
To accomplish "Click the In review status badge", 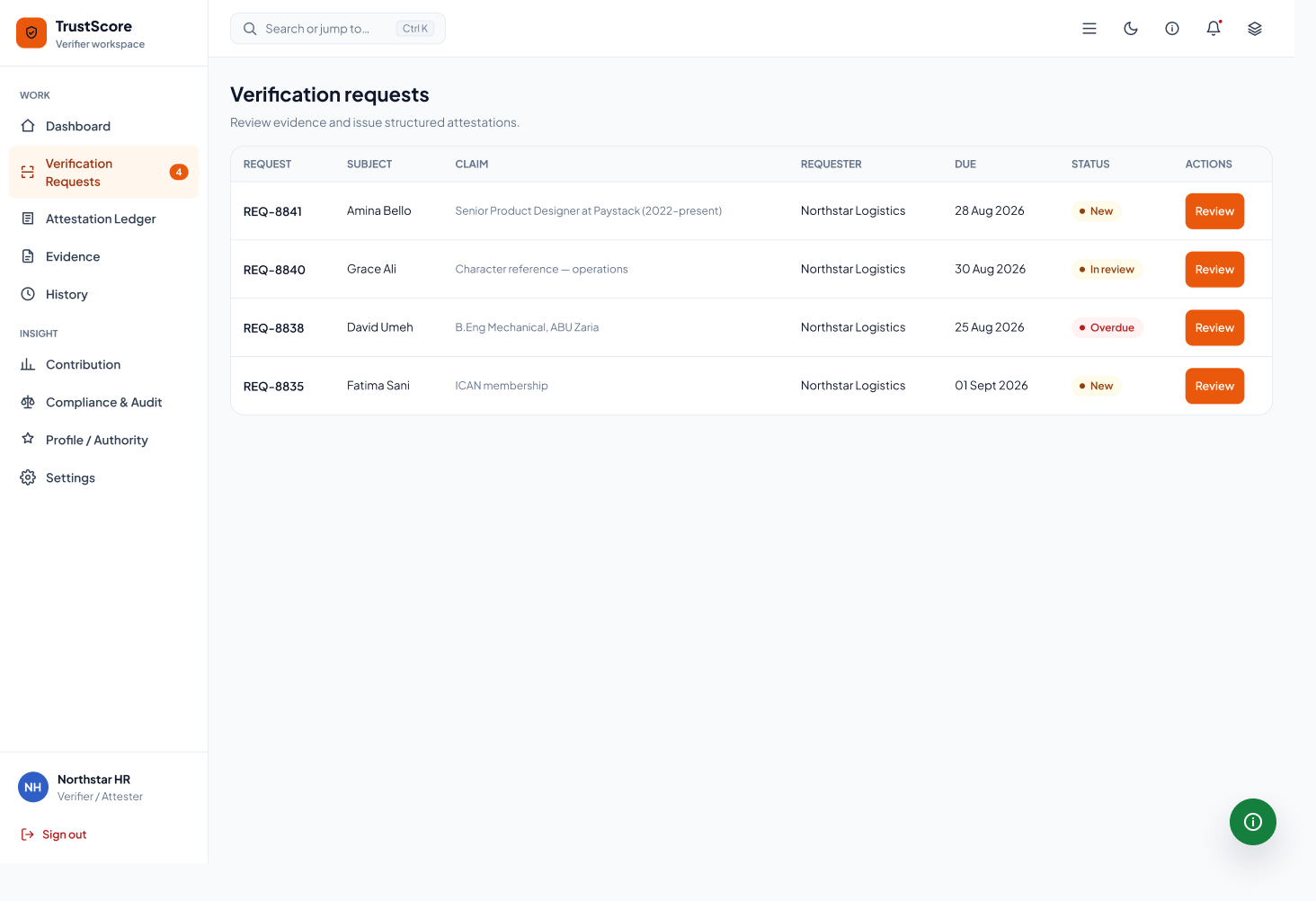I will (x=1107, y=270).
